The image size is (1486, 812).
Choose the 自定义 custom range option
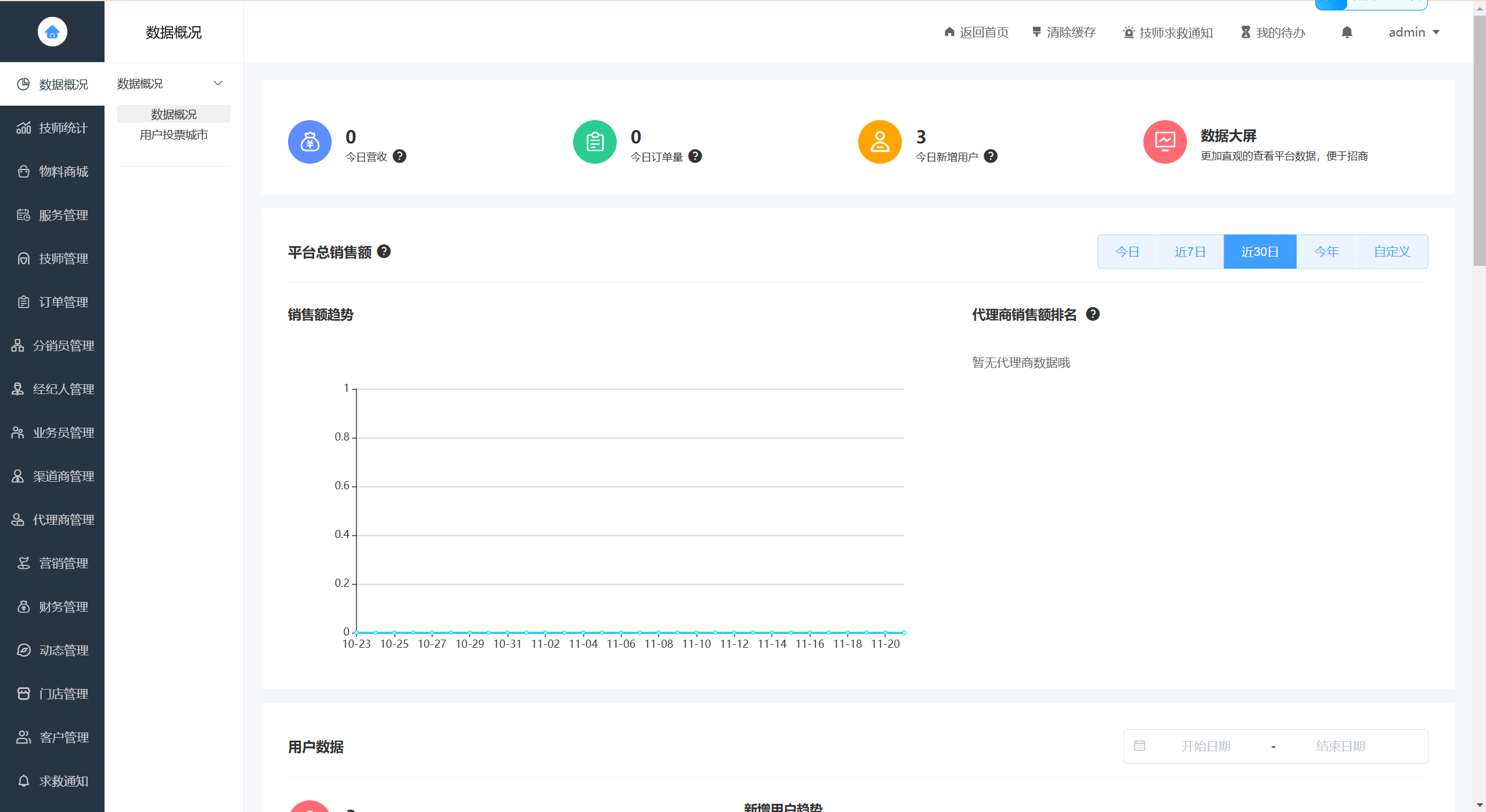pos(1391,252)
